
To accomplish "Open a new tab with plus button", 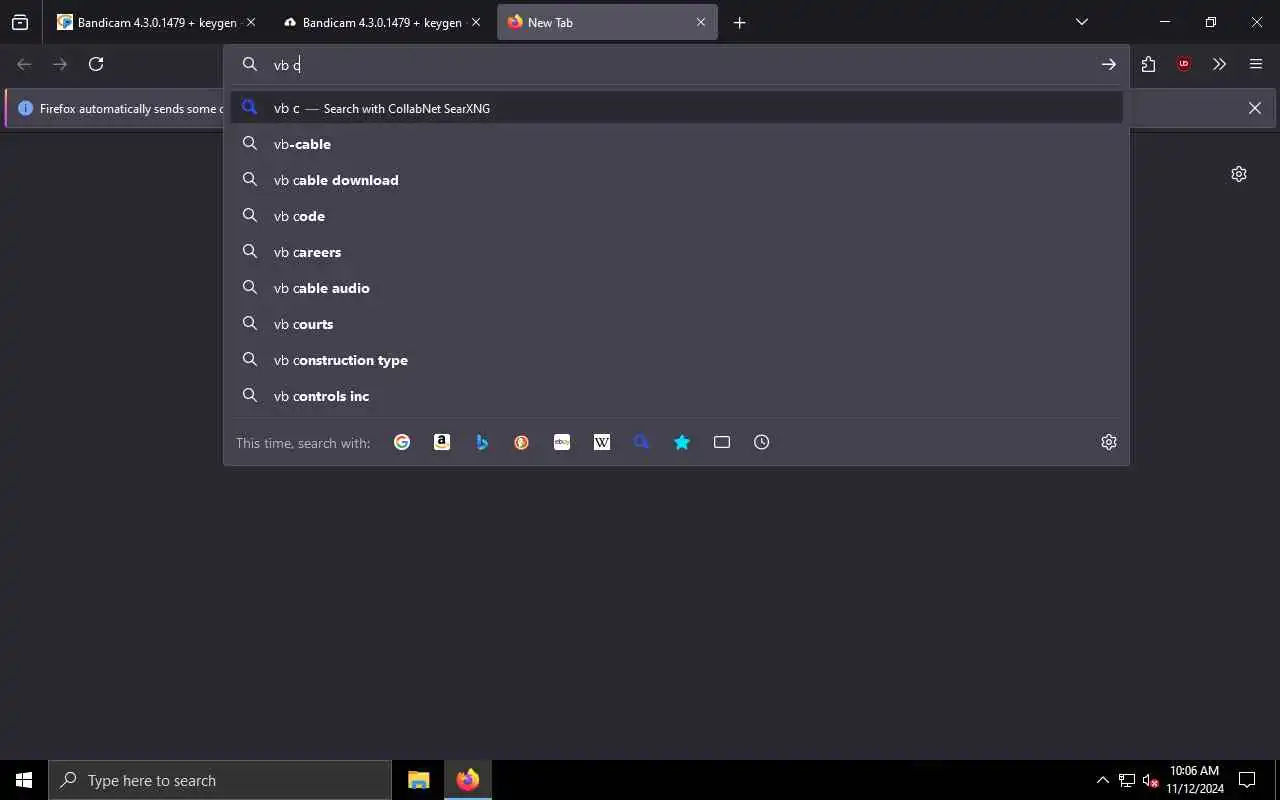I will tap(740, 22).
